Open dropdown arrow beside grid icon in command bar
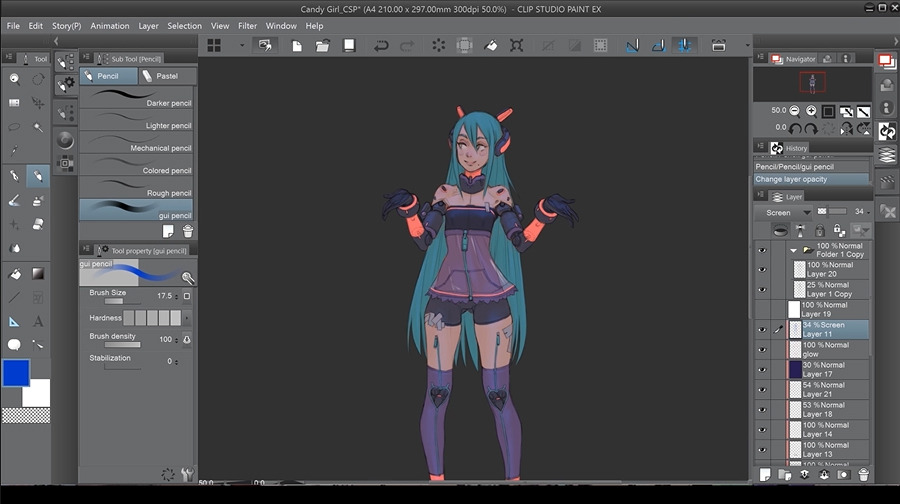The width and height of the screenshot is (900, 504). click(x=242, y=46)
